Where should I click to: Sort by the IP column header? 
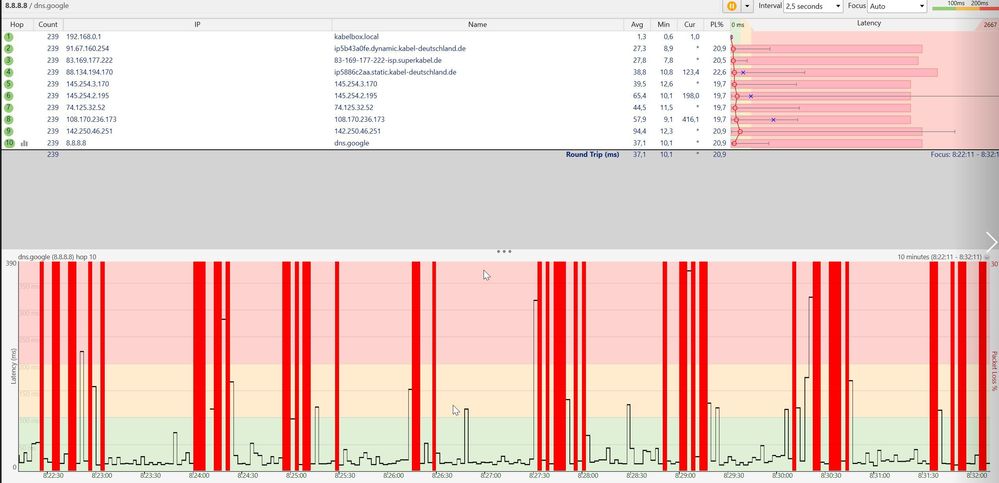[197, 24]
